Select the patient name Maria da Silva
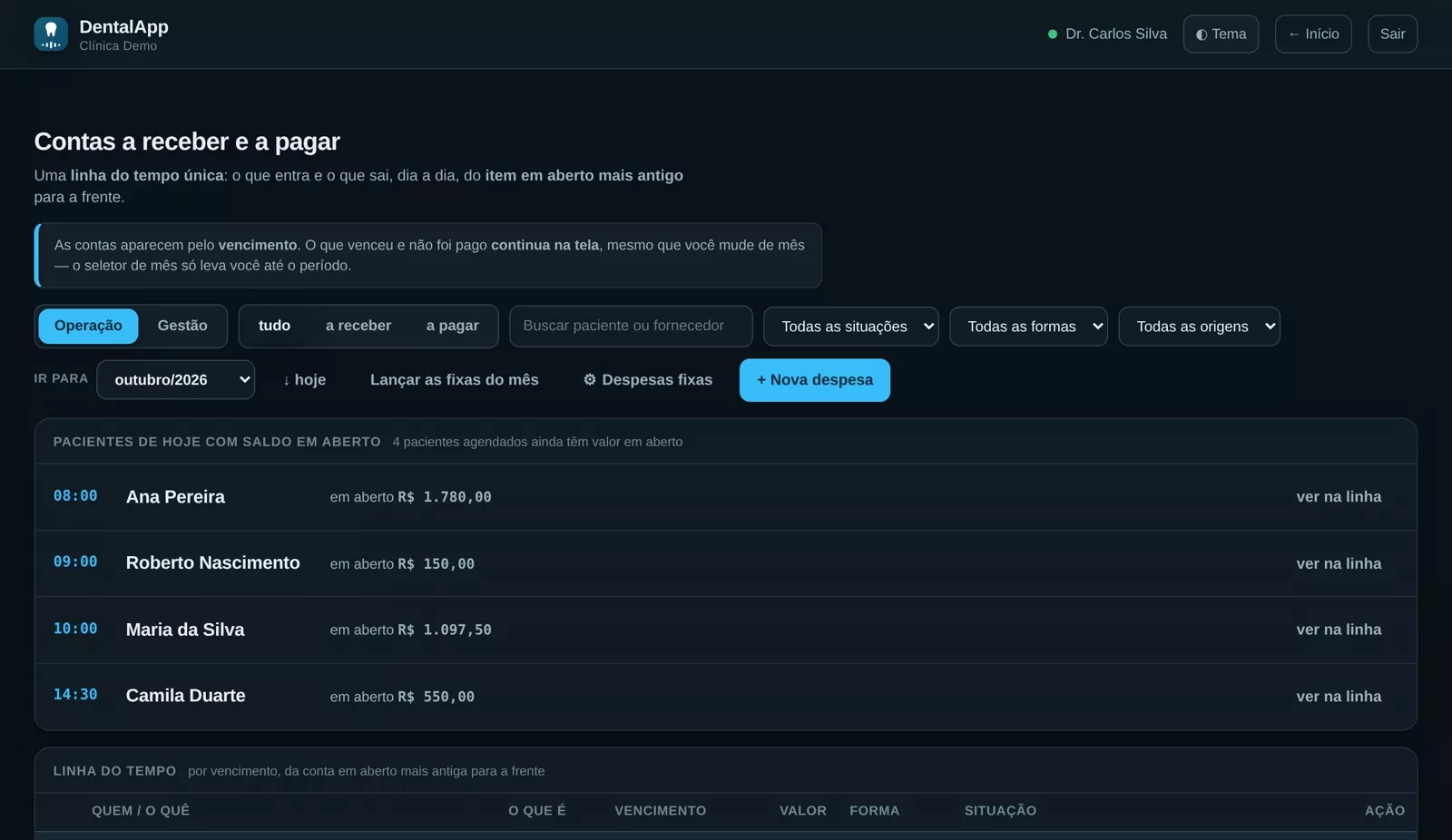The image size is (1452, 840). click(x=185, y=630)
